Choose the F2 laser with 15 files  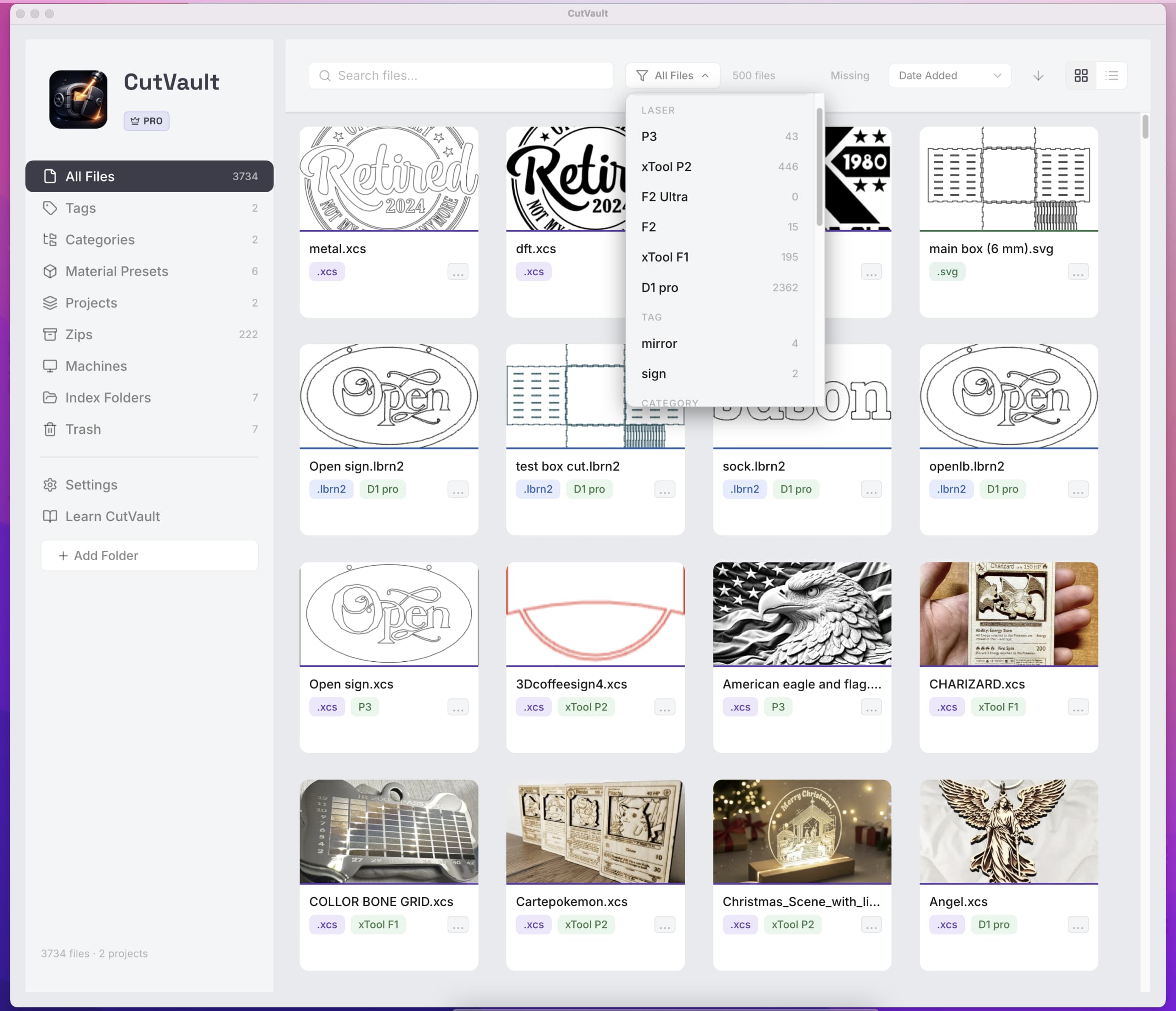point(720,227)
